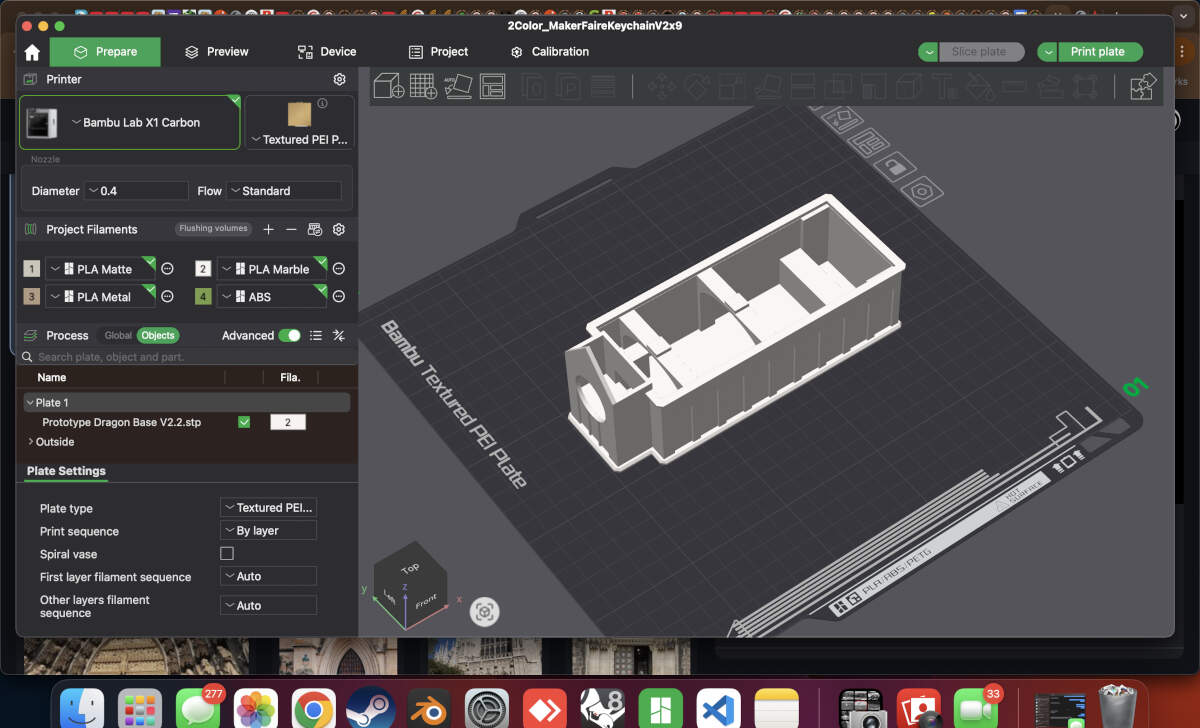This screenshot has width=1200, height=728.
Task: Open Blender from the Dock
Action: point(428,710)
